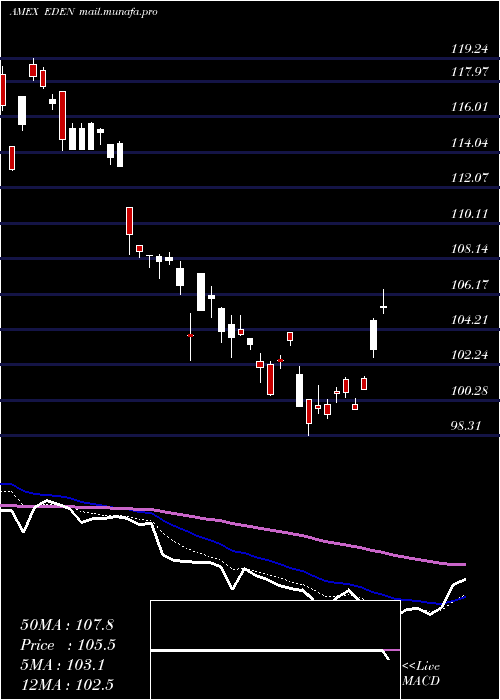This screenshot has height=700, width=500.
Task: Click the Price : 105.5 readout
Action: pos(68,645)
